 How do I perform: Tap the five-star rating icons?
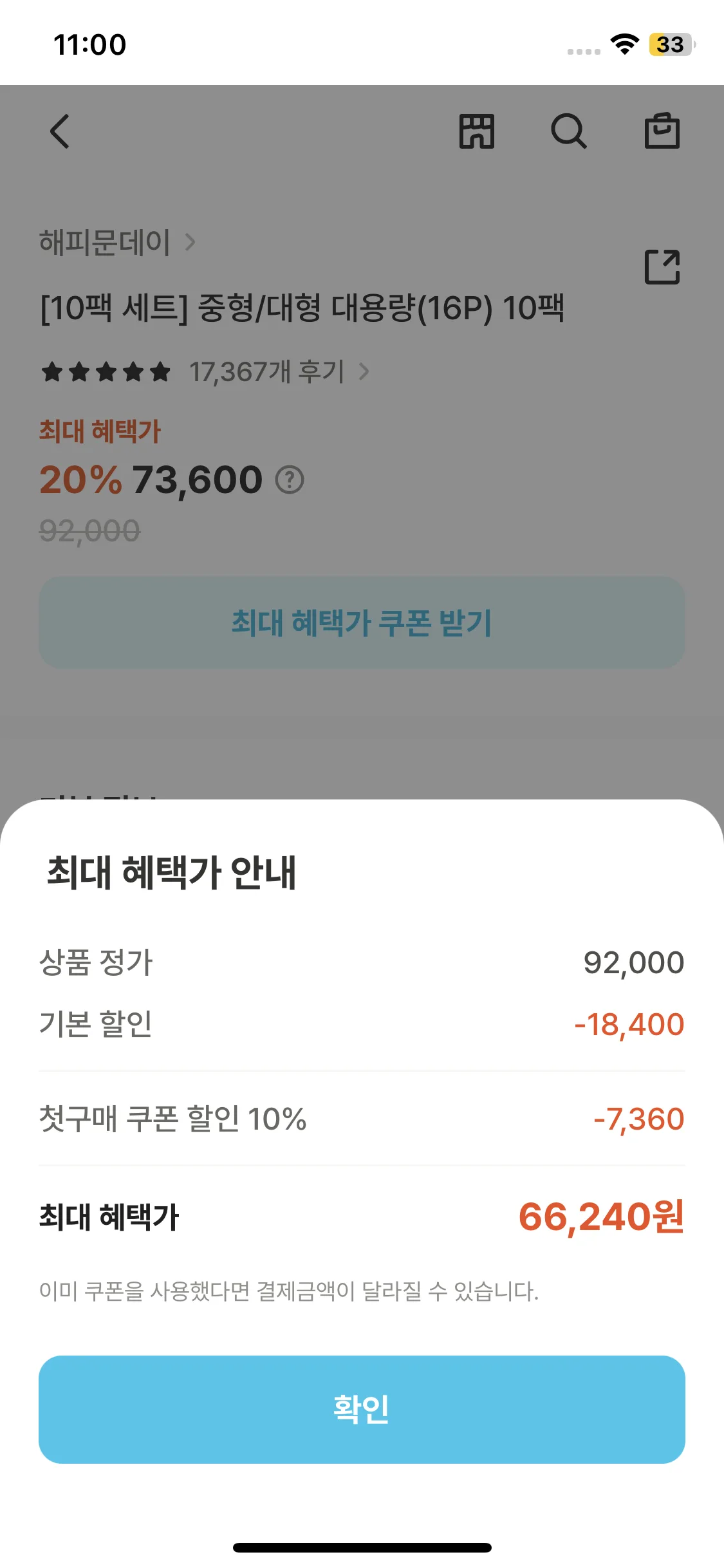pos(106,372)
